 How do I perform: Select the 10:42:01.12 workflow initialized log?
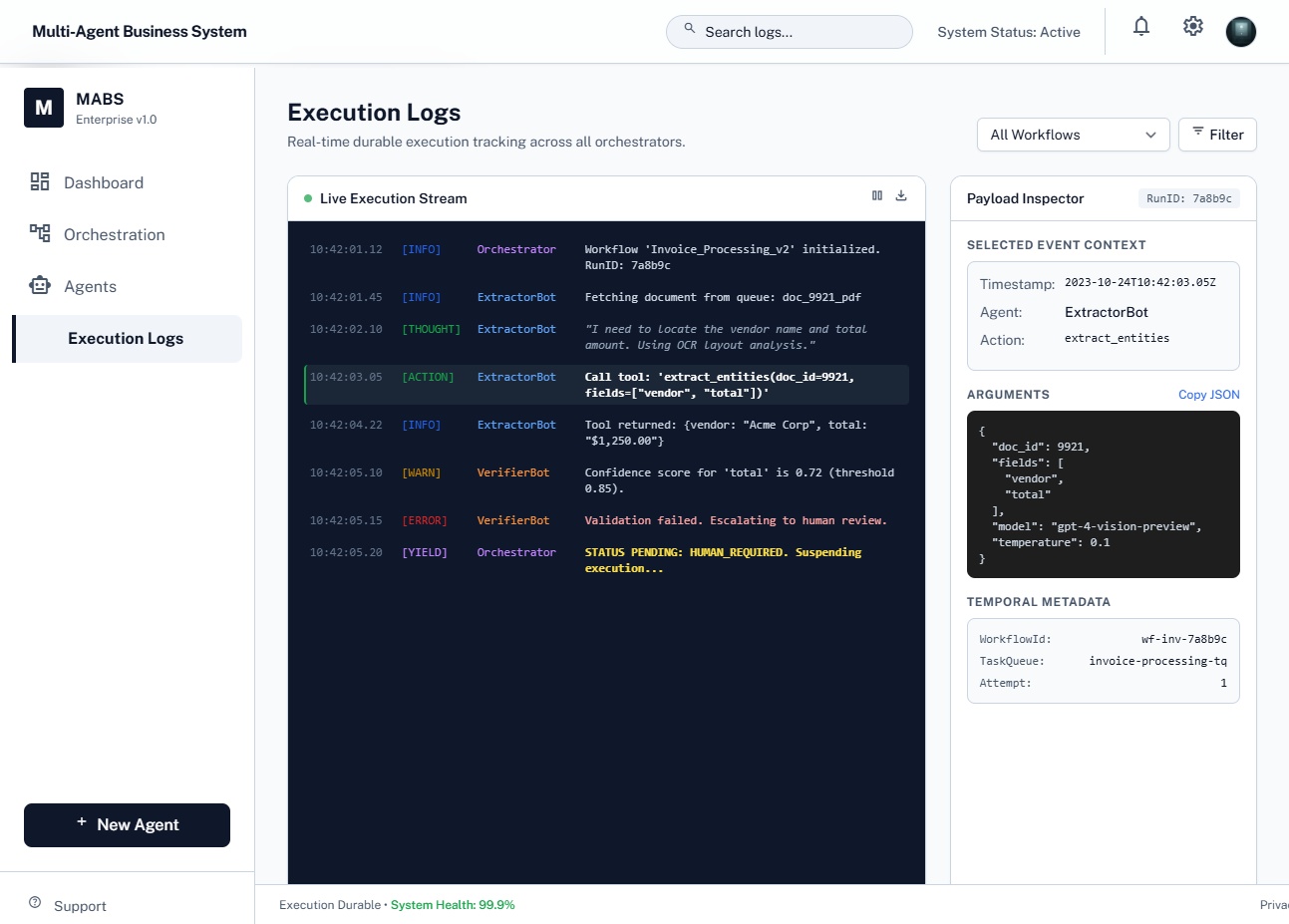[x=606, y=257]
